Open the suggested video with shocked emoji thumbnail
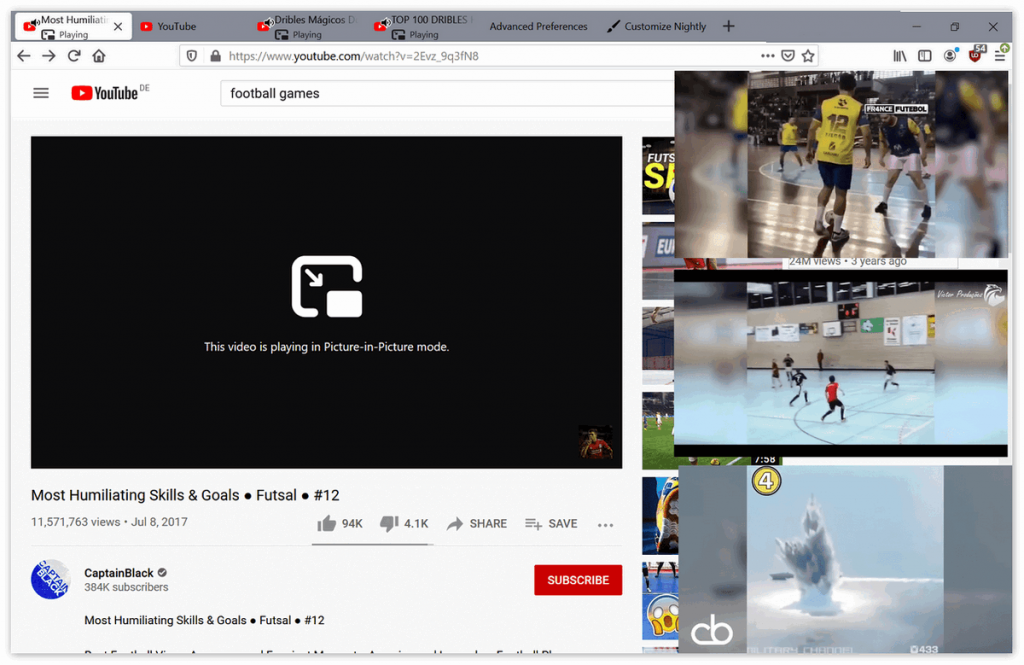Image resolution: width=1024 pixels, height=665 pixels. 660,600
